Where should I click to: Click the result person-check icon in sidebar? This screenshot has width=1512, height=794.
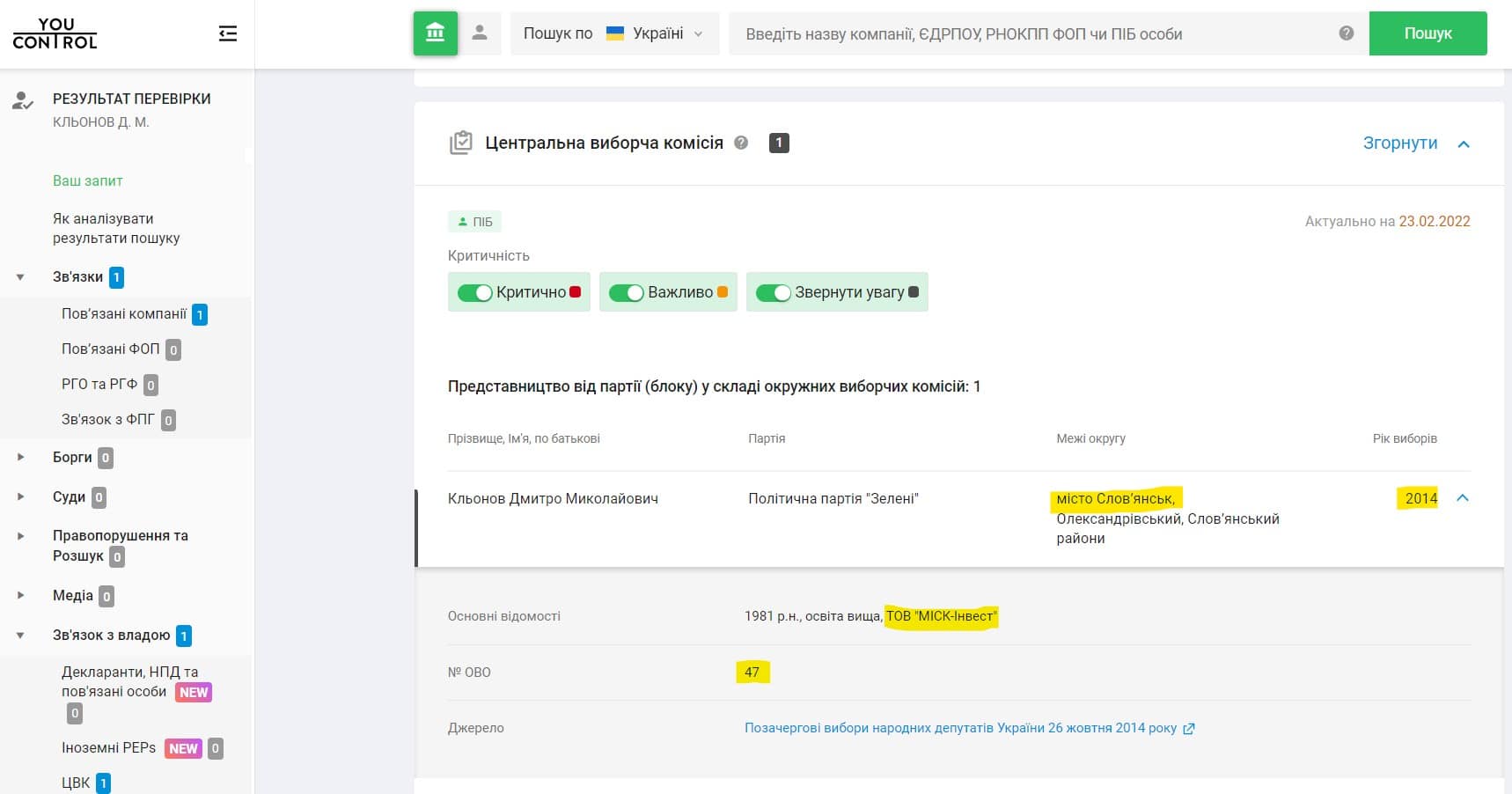point(23,100)
